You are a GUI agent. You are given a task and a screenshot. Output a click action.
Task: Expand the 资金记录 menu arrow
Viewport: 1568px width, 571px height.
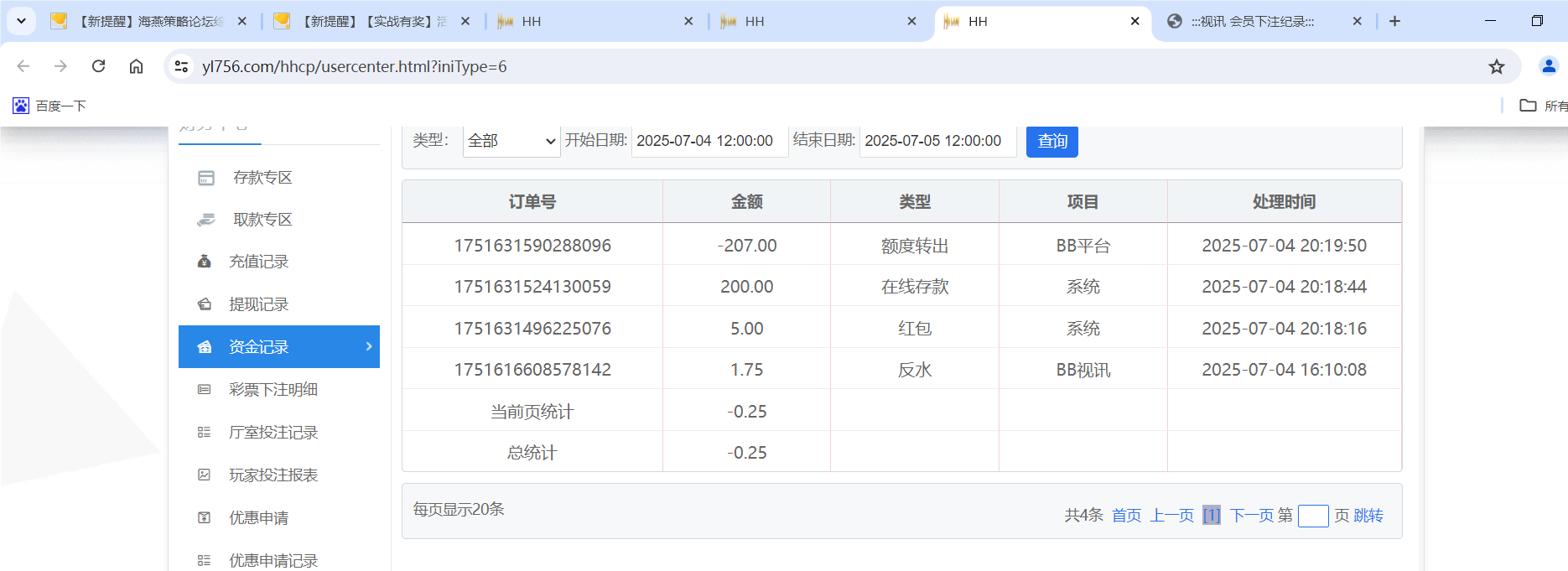coord(369,346)
